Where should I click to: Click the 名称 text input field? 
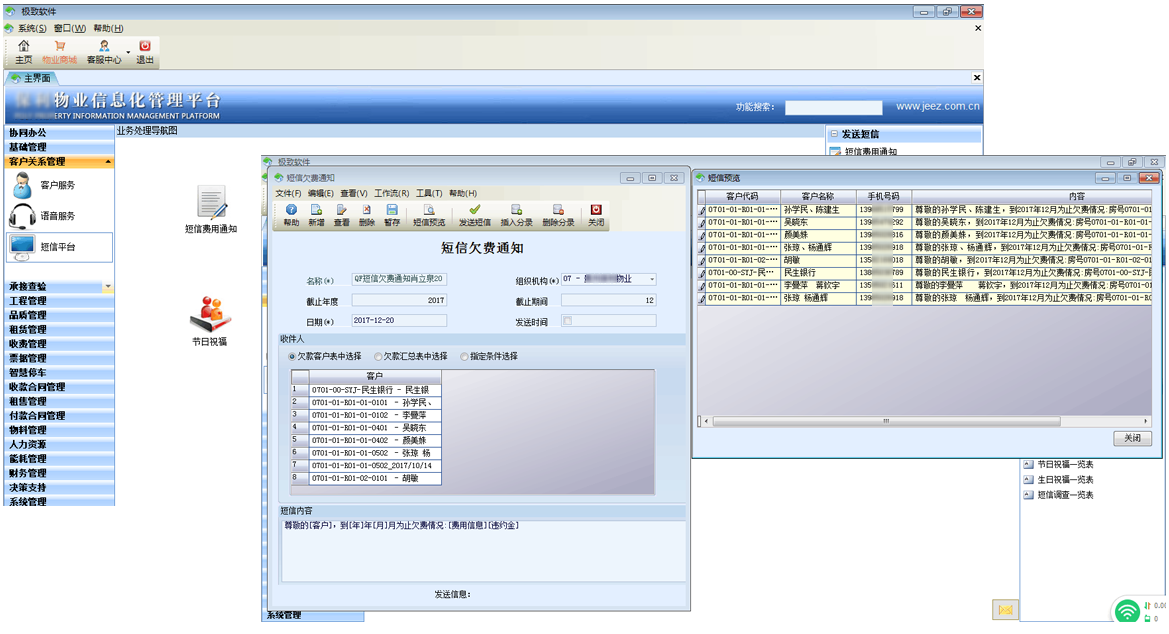point(399,280)
